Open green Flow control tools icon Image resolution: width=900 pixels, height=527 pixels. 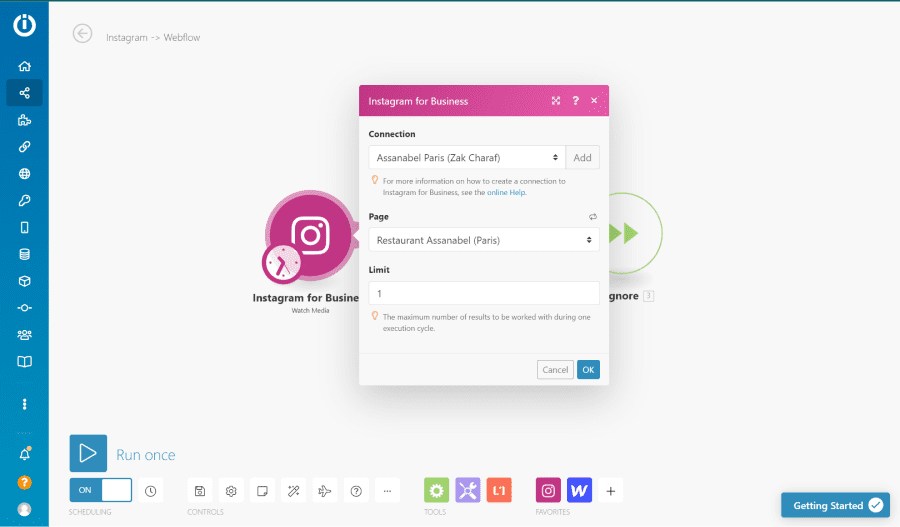pyautogui.click(x=436, y=490)
